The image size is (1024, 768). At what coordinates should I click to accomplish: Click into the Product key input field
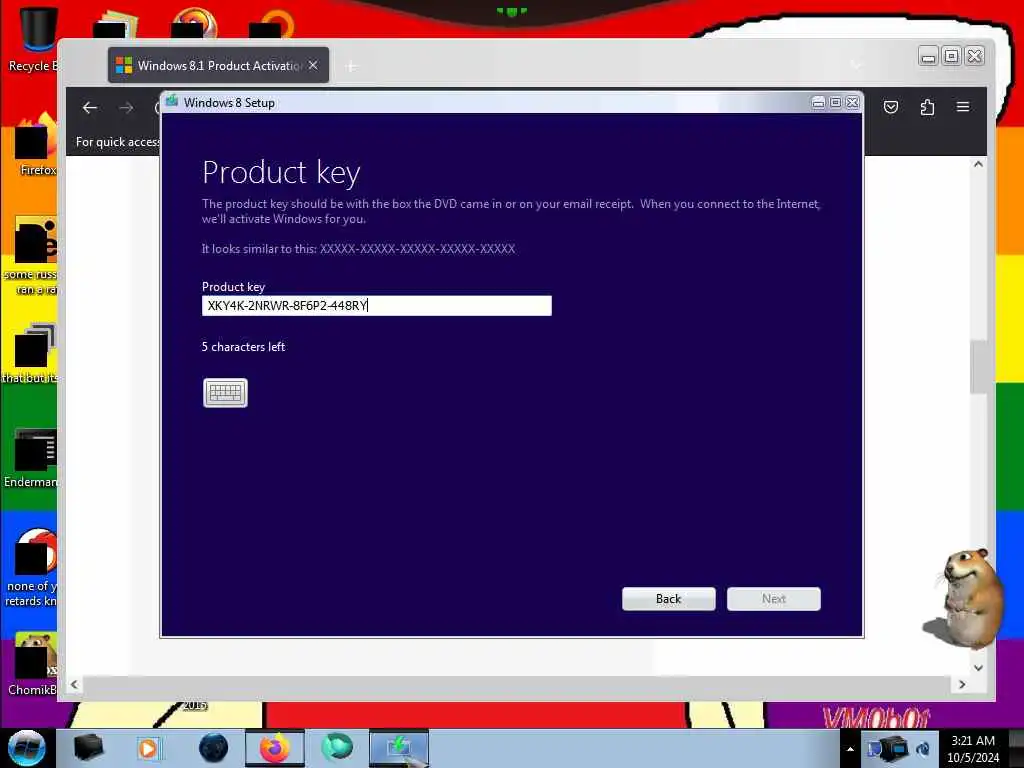377,306
